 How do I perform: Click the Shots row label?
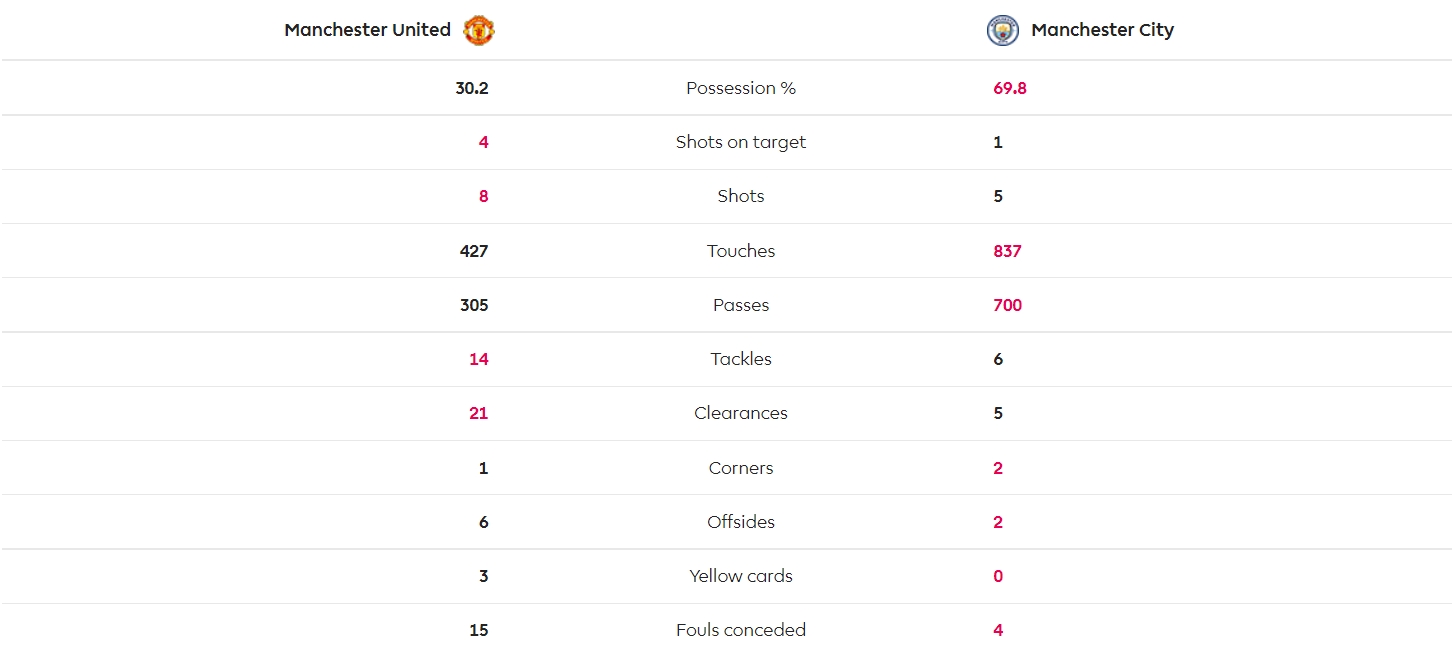(741, 196)
